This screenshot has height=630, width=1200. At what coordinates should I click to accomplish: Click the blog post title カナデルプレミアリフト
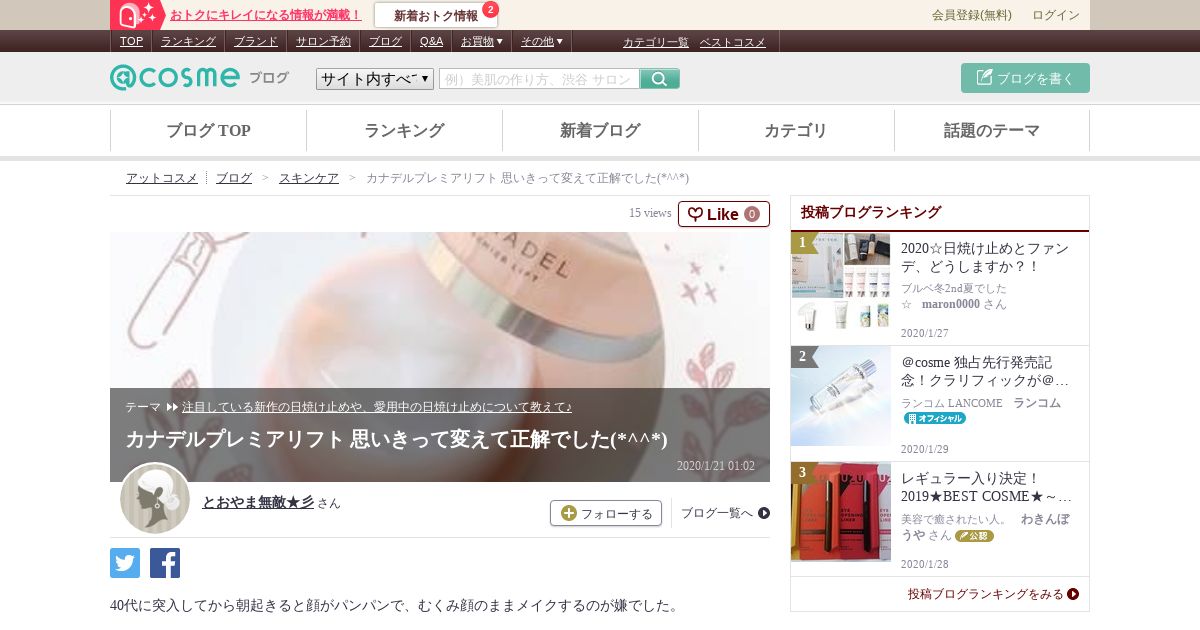[x=396, y=439]
